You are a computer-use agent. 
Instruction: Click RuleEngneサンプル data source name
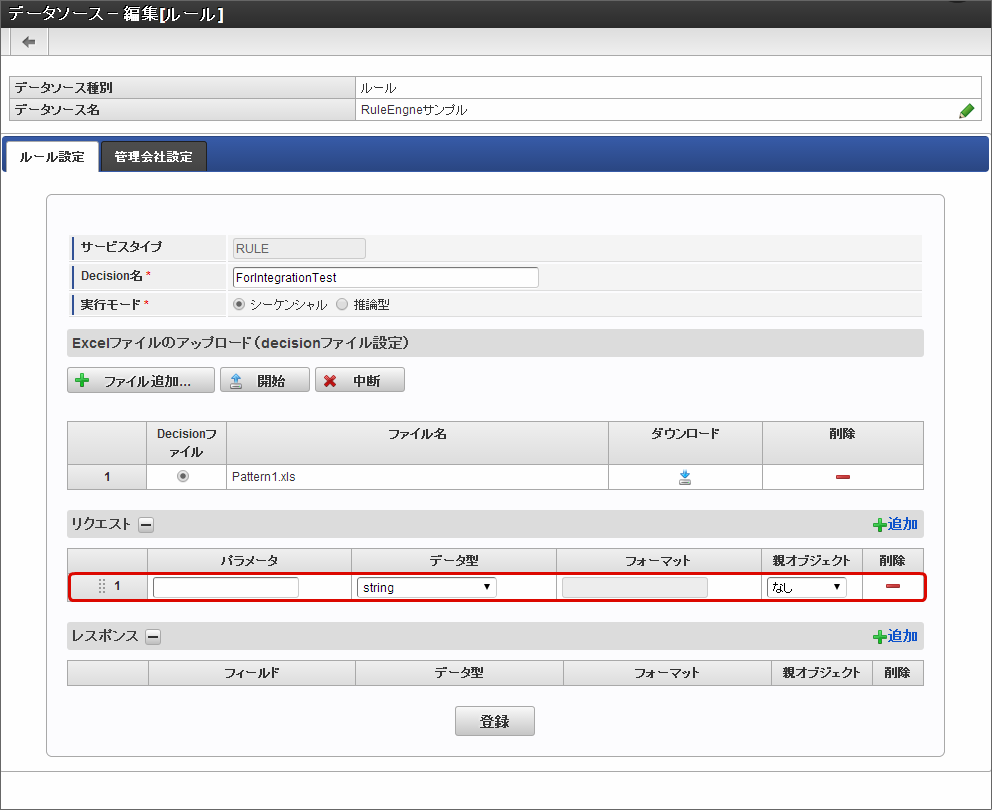pyautogui.click(x=414, y=109)
